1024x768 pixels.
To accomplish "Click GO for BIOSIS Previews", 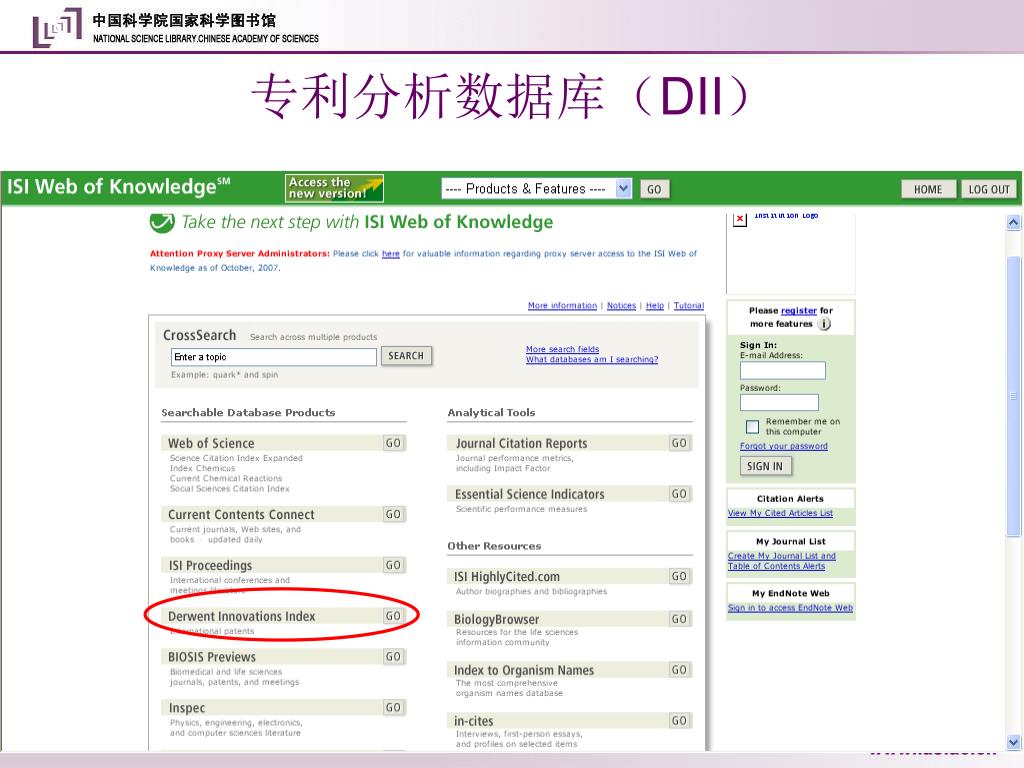I will point(393,656).
